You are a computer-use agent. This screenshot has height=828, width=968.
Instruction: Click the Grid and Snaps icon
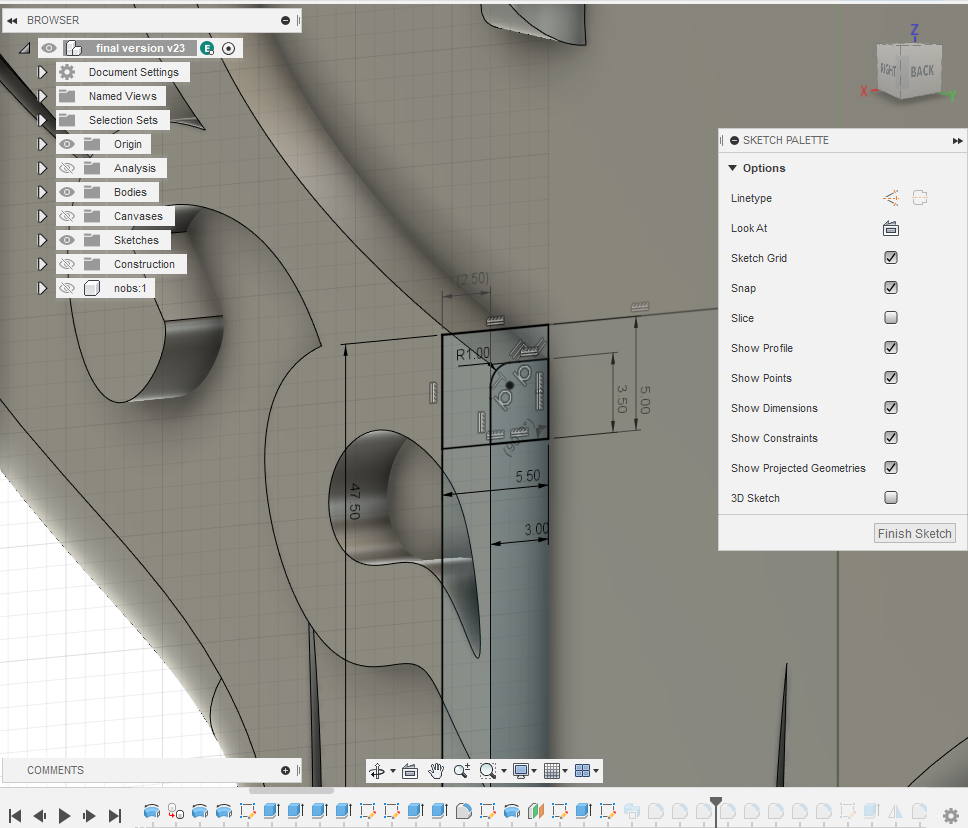pos(552,771)
